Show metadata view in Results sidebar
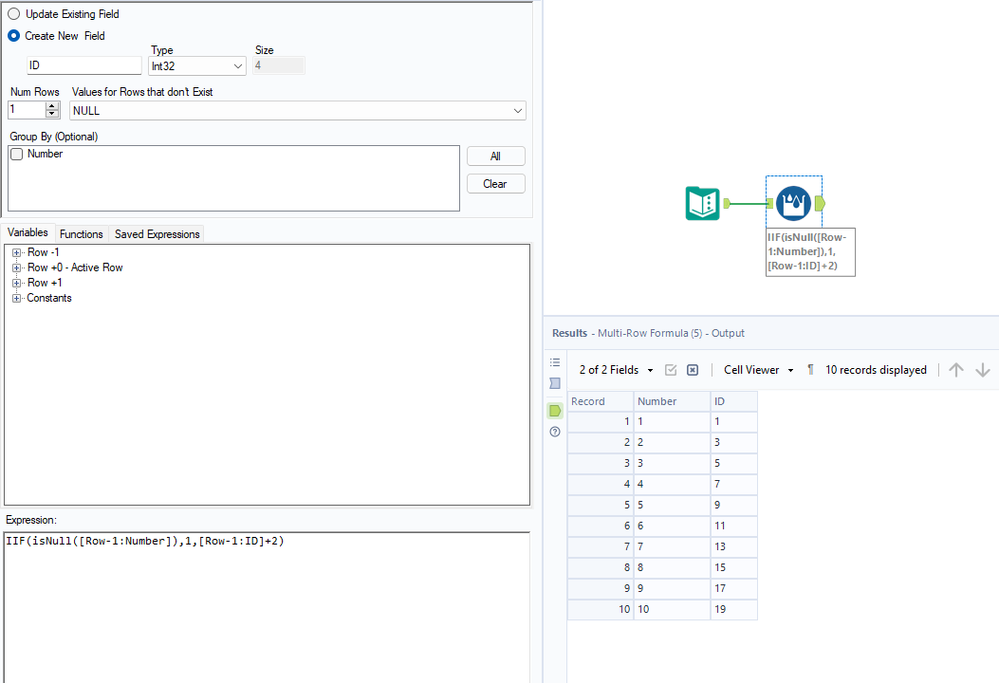The width and height of the screenshot is (999, 683). (555, 384)
